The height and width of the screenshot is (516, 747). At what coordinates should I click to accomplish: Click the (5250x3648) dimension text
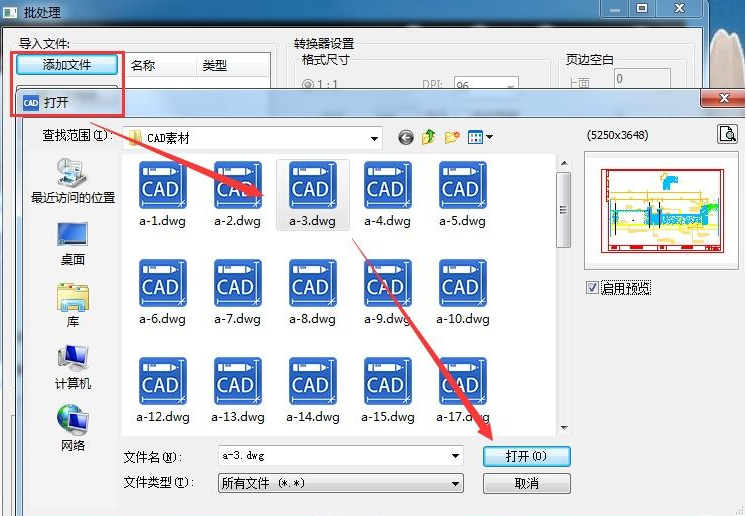(x=617, y=135)
